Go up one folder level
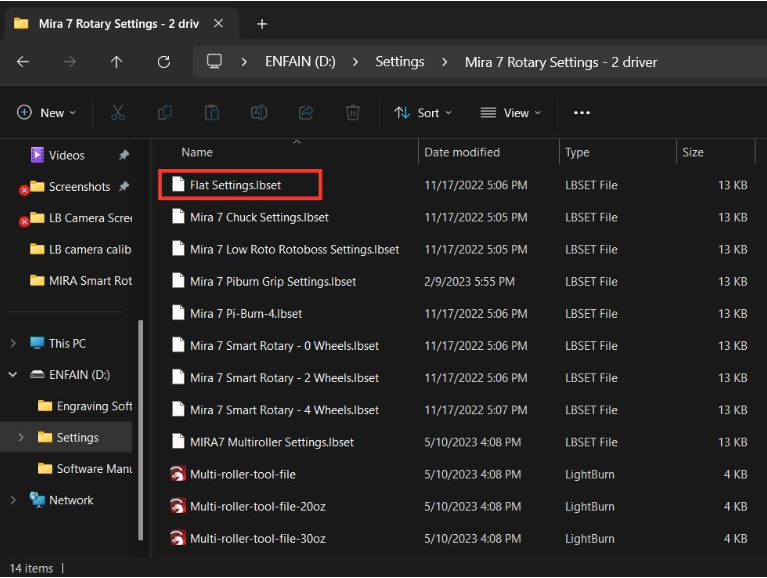 coord(116,62)
